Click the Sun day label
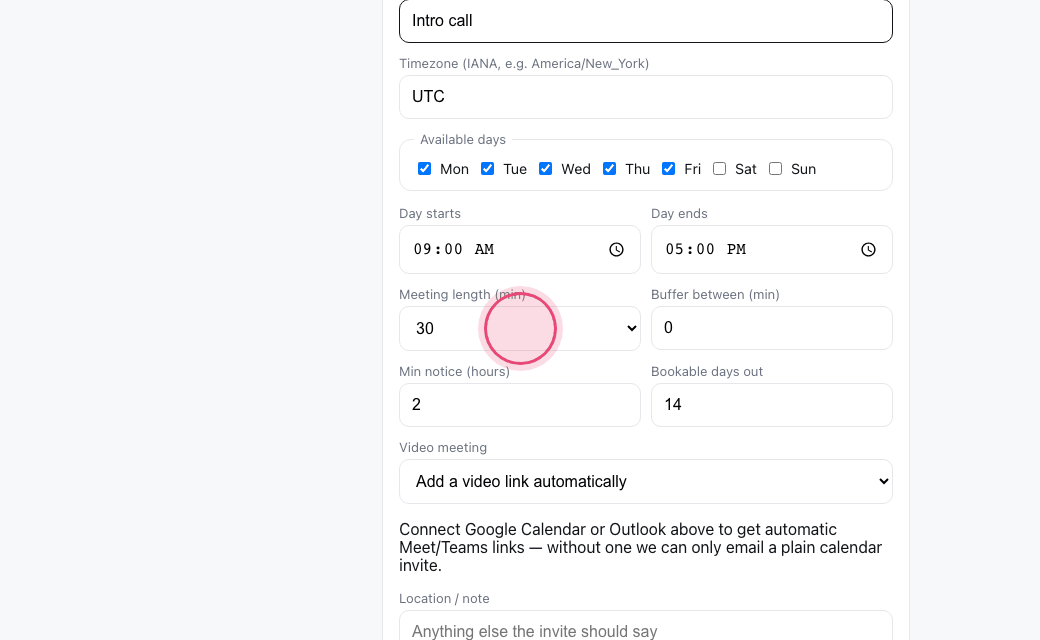Viewport: 1040px width, 640px height. (x=803, y=169)
